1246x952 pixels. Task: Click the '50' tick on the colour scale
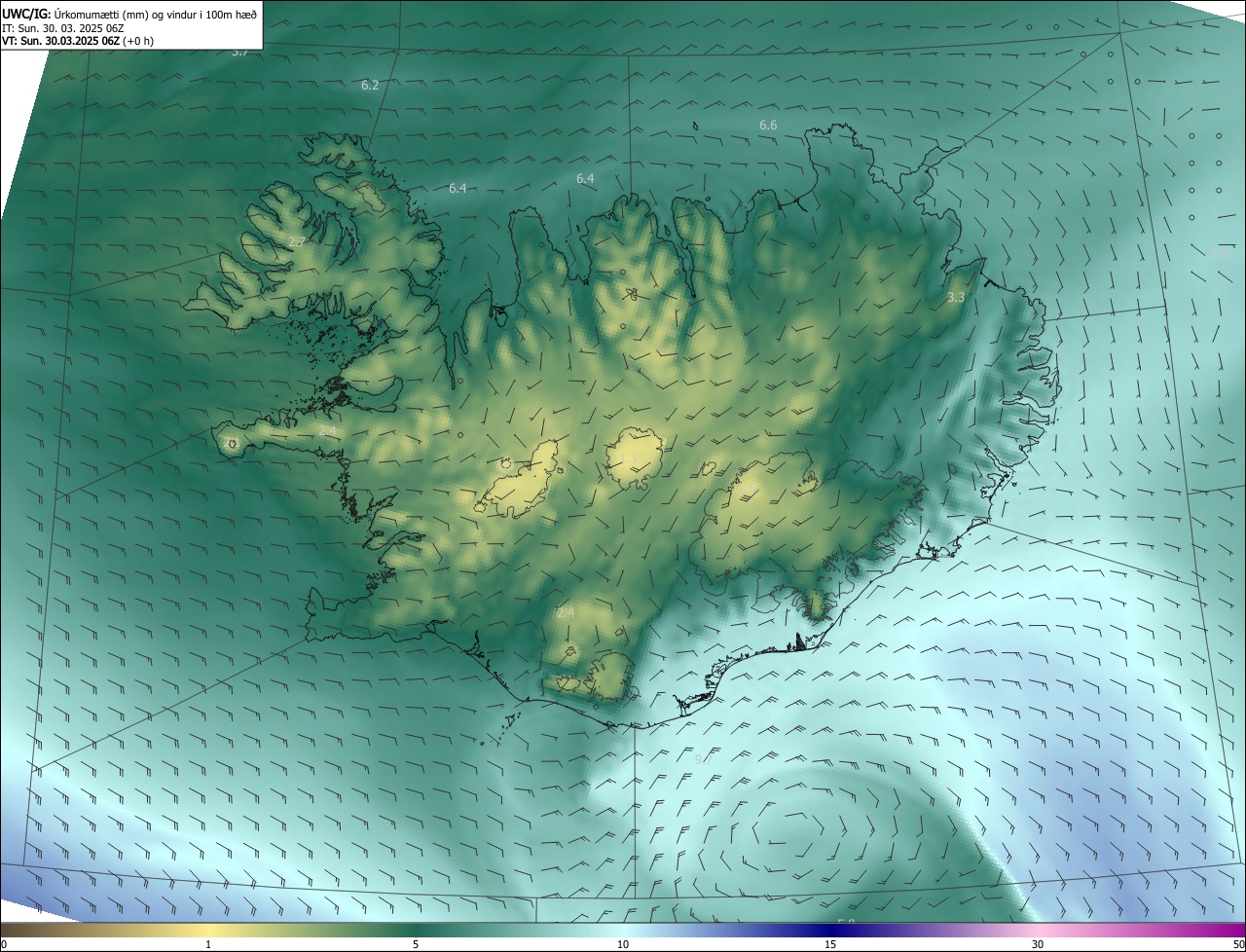point(1238,945)
